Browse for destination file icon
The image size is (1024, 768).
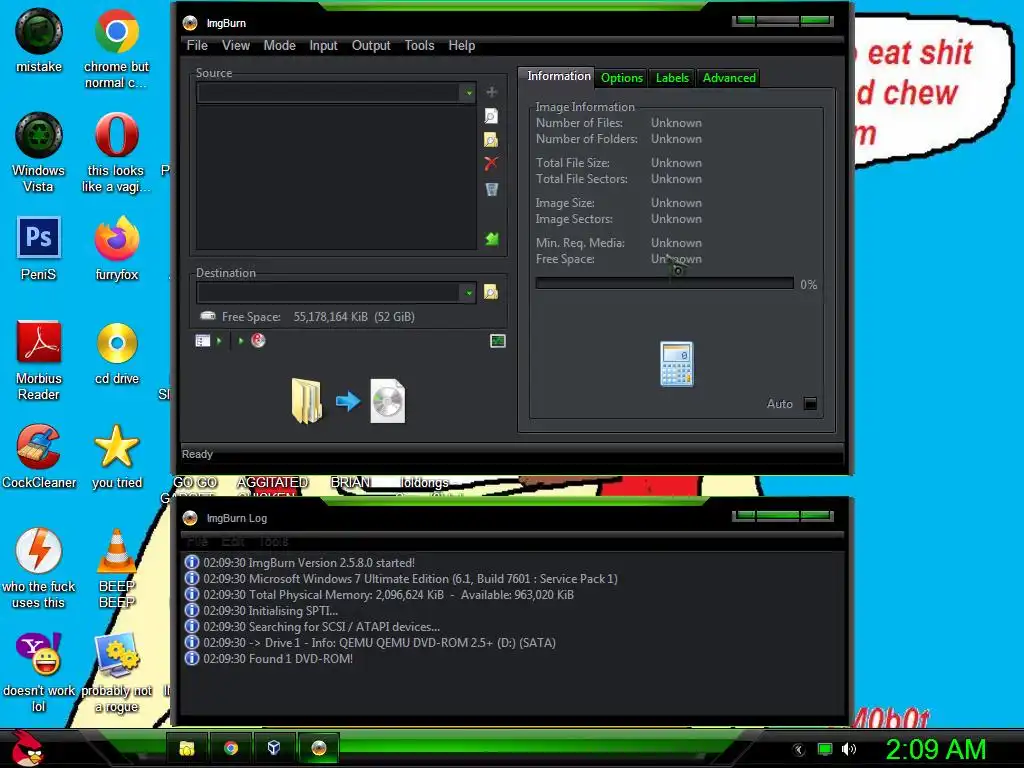click(x=491, y=292)
